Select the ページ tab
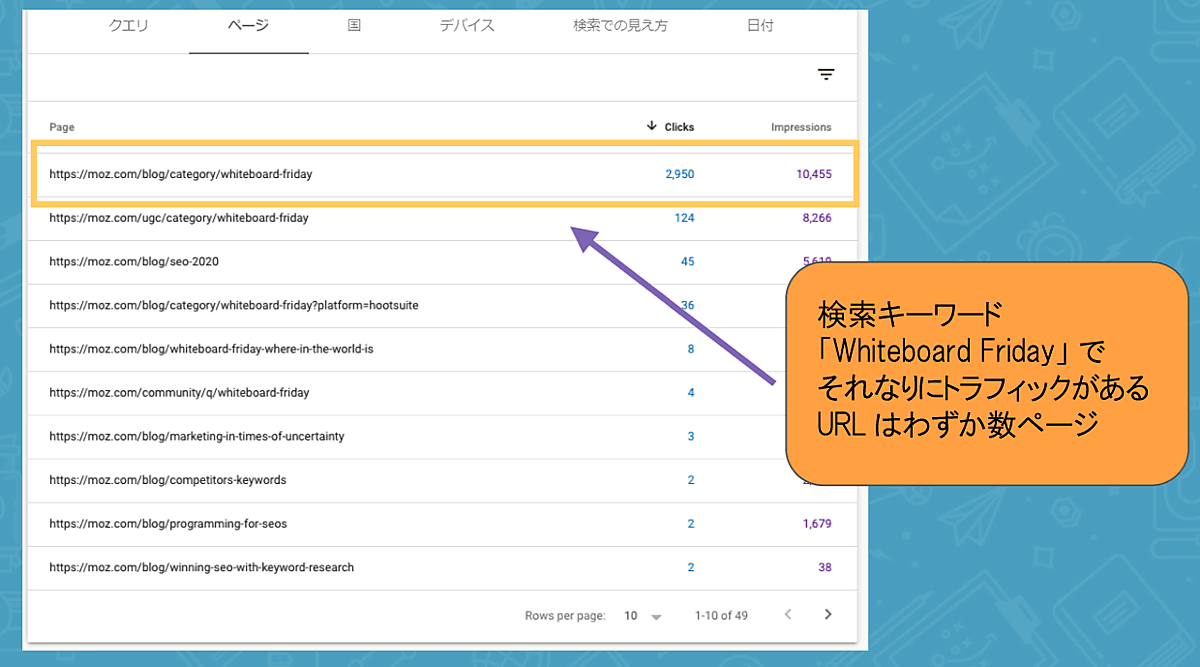This screenshot has width=1200, height=667. (248, 26)
